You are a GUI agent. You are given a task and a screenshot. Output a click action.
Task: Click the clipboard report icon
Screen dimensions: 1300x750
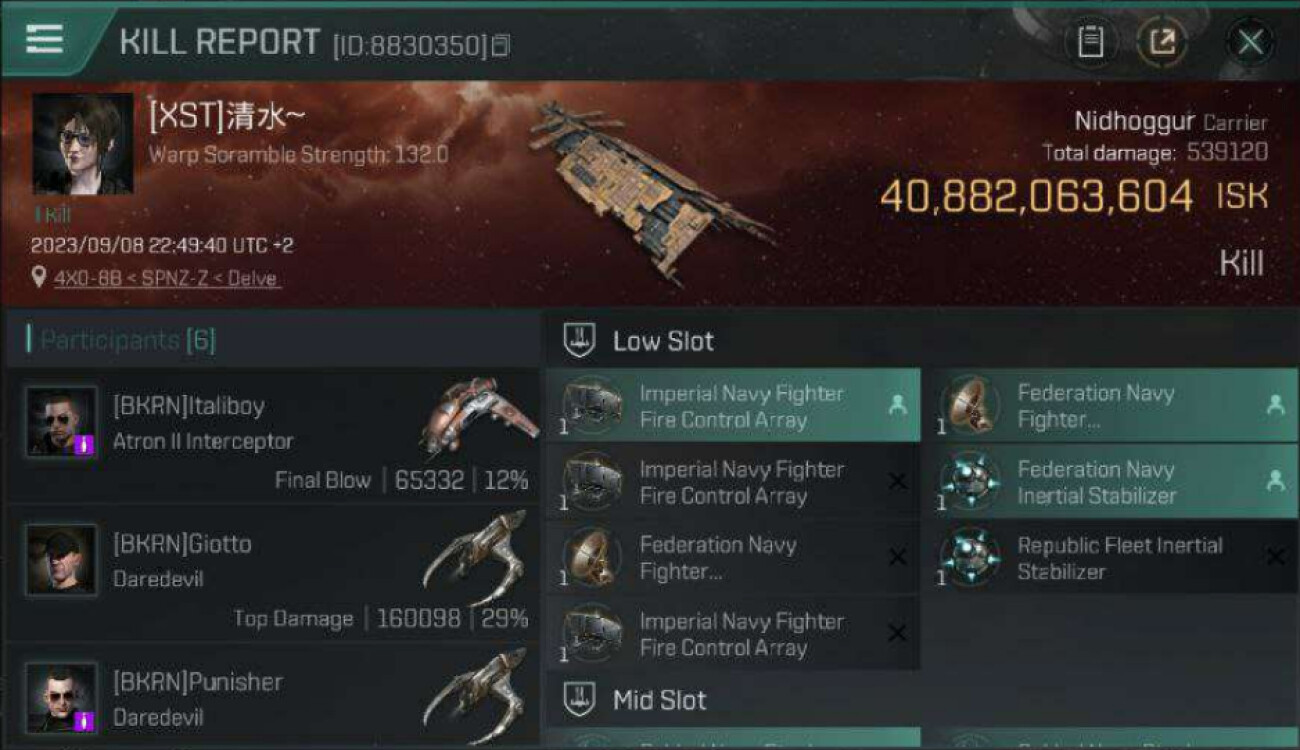(x=1090, y=42)
